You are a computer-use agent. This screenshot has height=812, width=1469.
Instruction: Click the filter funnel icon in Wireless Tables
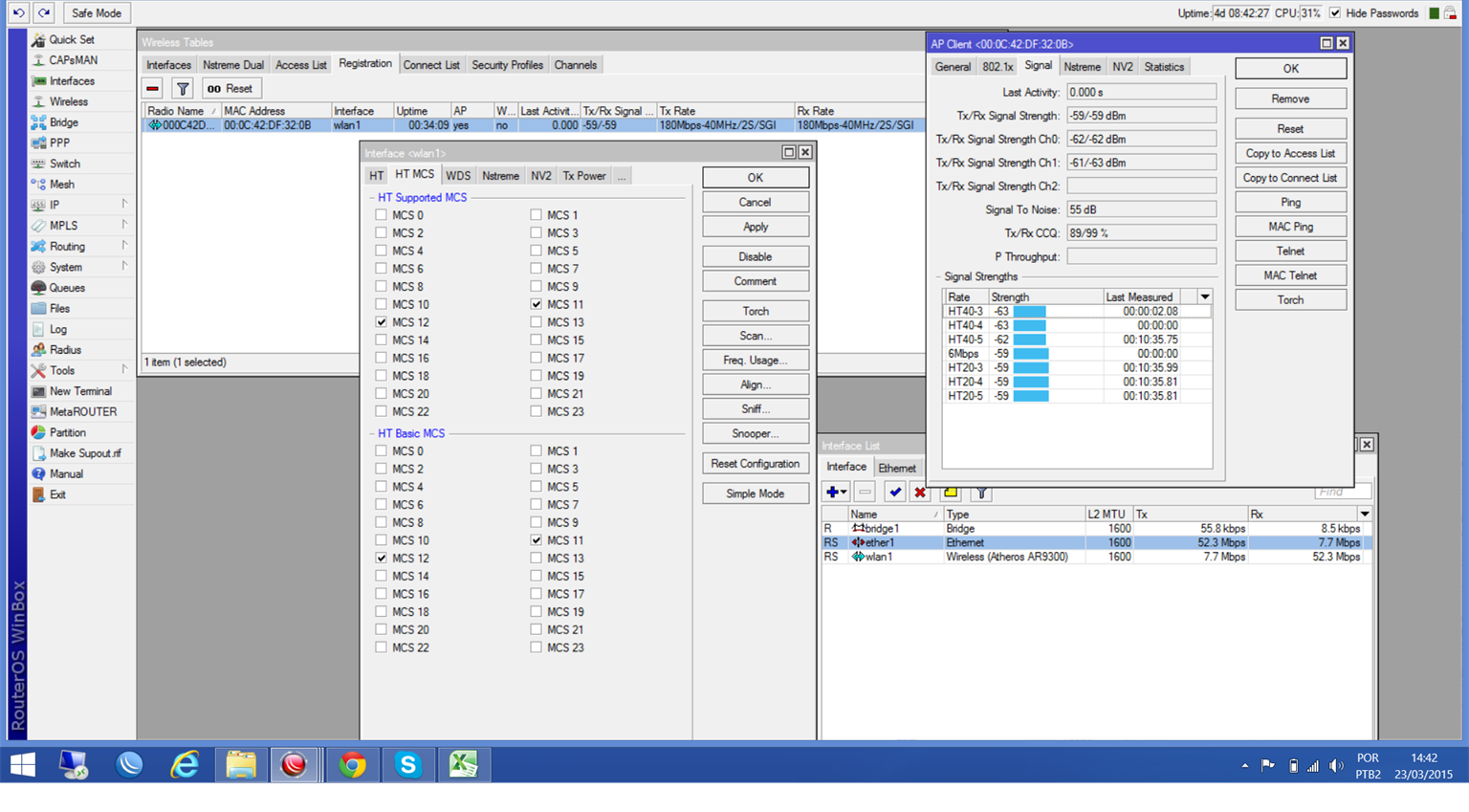(x=183, y=88)
